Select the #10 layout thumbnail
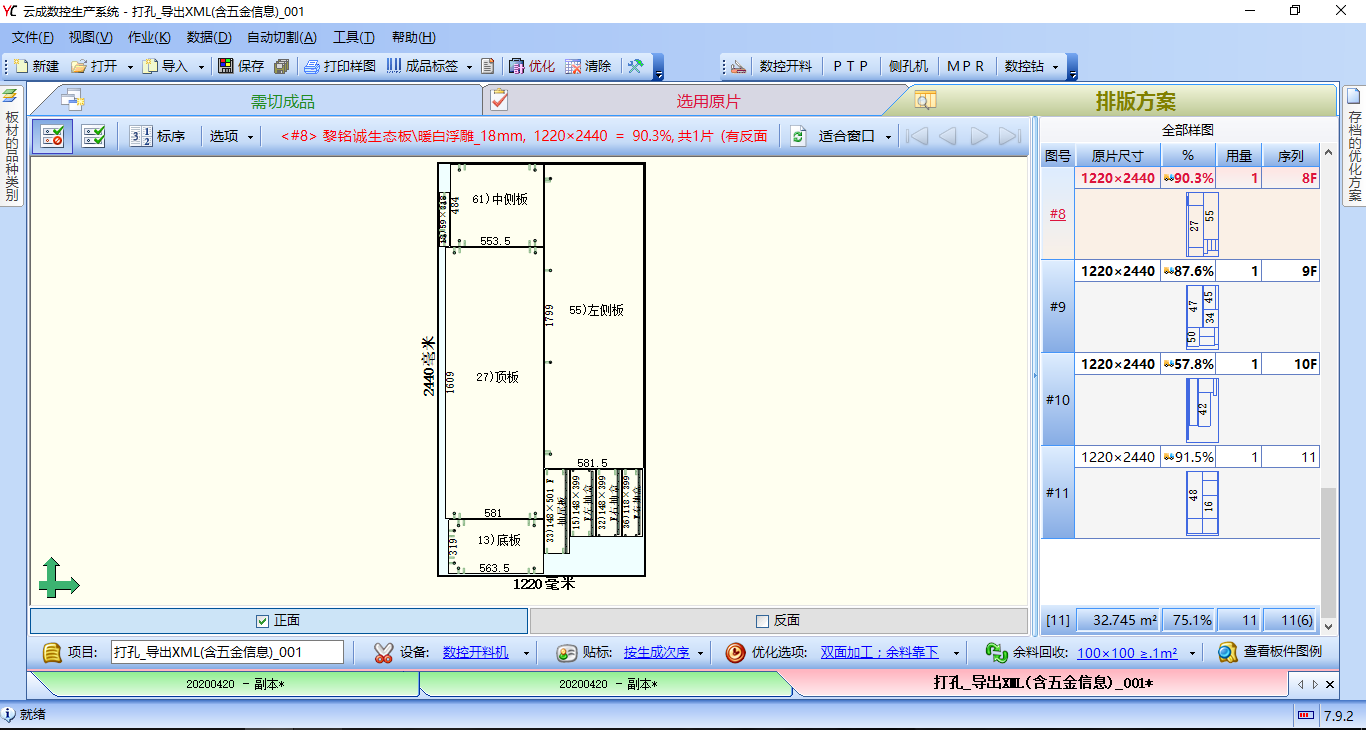 1202,410
